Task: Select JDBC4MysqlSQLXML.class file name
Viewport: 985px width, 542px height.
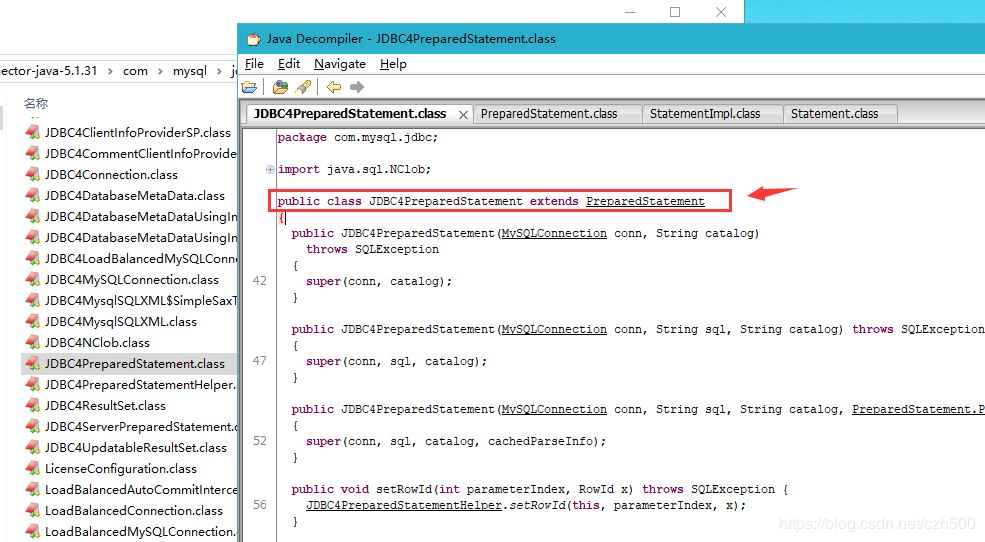Action: coord(121,322)
